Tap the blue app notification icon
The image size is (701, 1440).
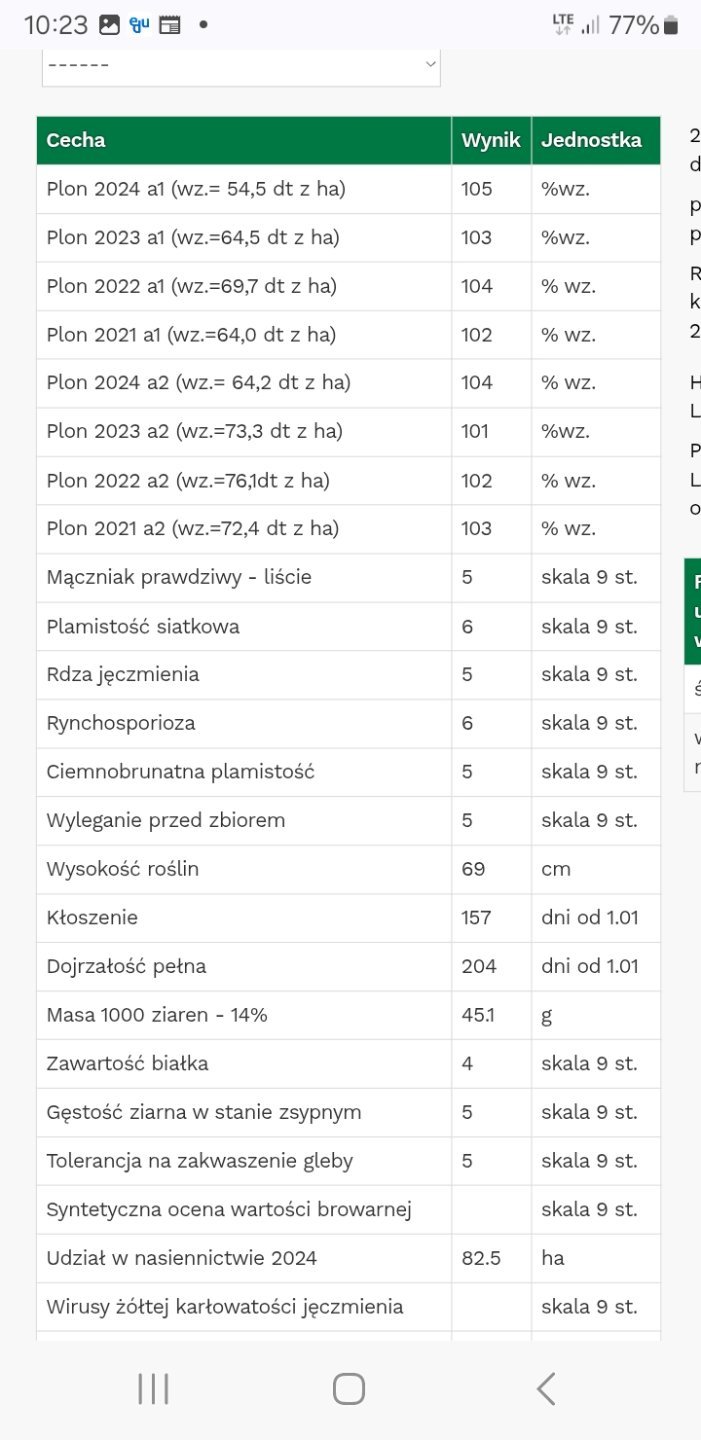(x=139, y=25)
